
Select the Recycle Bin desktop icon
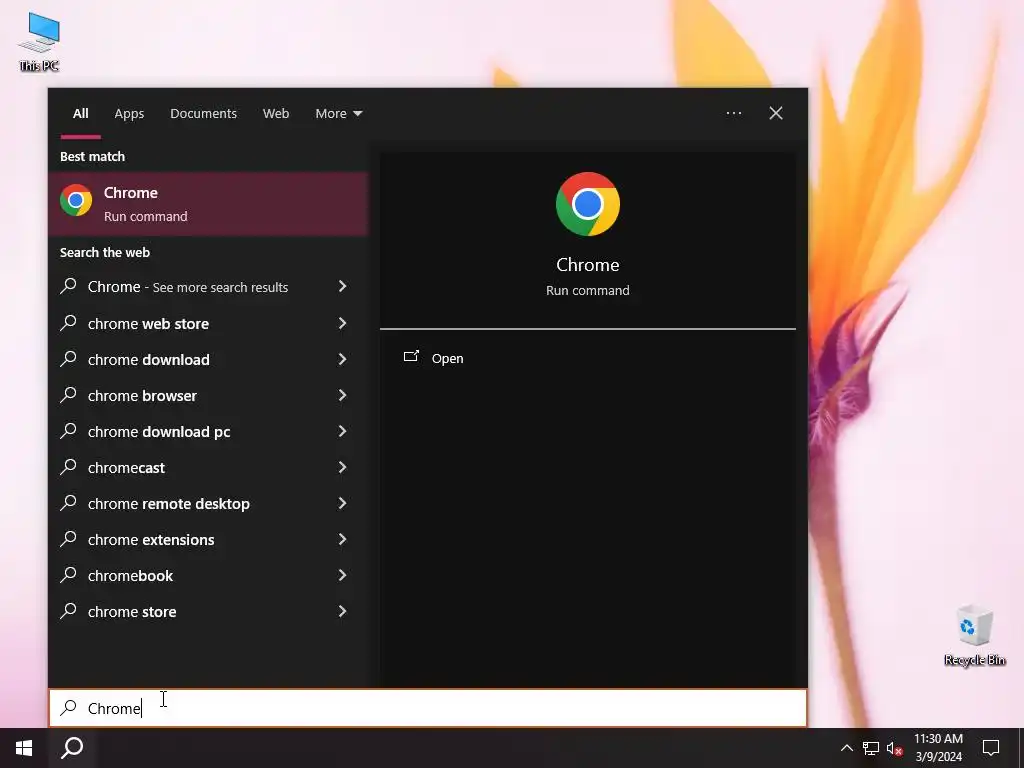tap(974, 635)
